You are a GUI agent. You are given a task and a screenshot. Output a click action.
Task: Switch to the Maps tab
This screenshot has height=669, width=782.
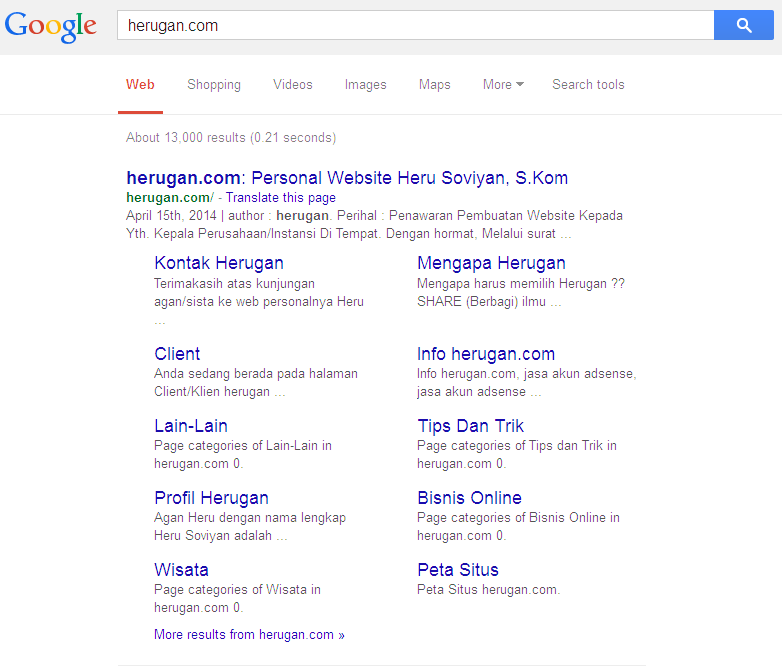point(434,85)
